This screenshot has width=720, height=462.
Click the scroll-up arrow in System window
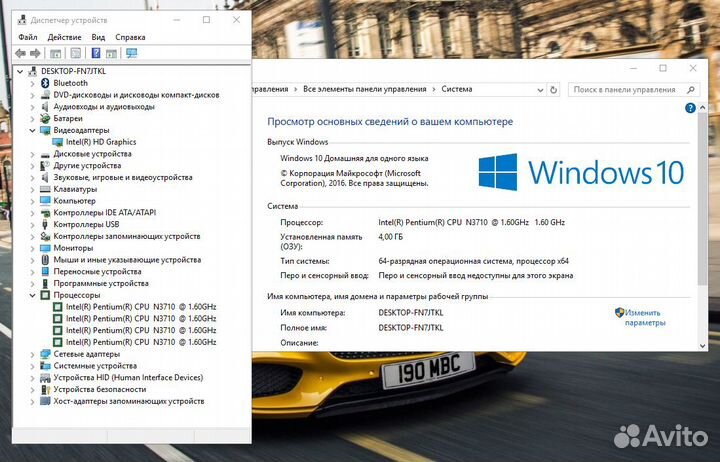703,108
